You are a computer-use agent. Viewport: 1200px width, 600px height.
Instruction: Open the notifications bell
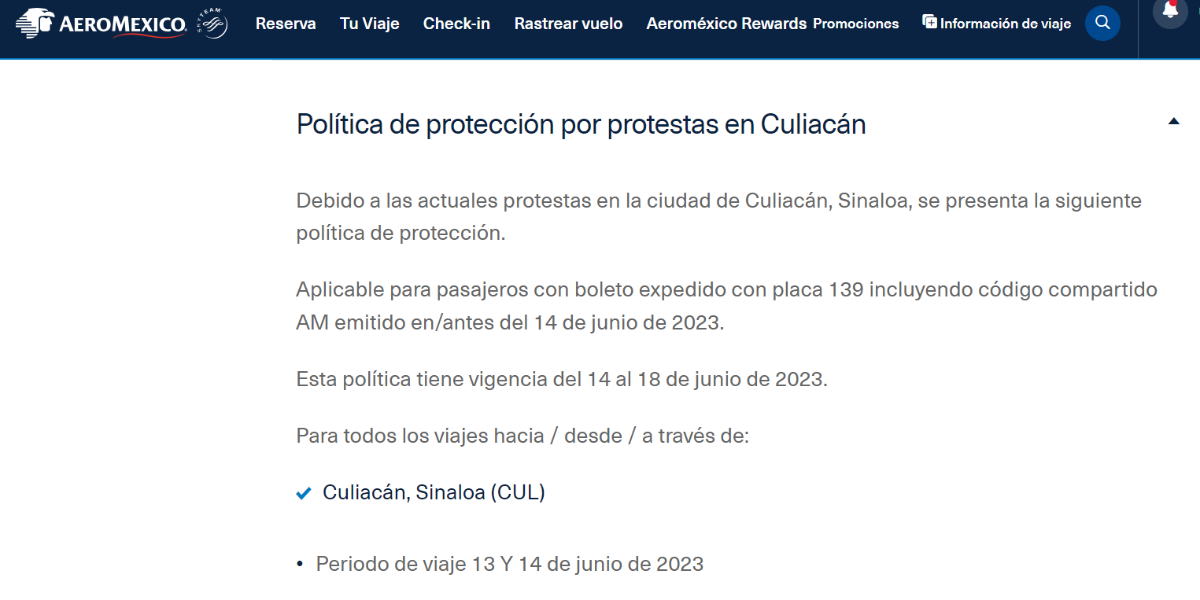(x=1170, y=10)
